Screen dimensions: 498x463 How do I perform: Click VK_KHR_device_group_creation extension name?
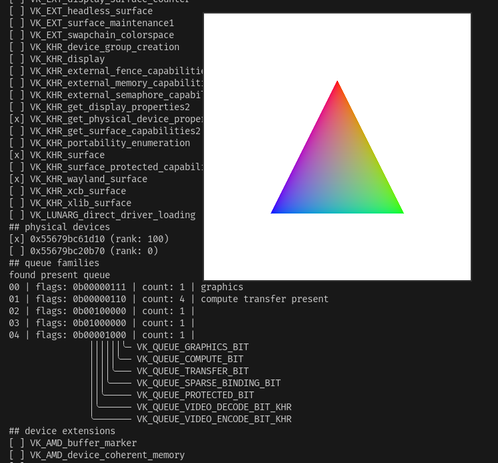[x=105, y=47]
